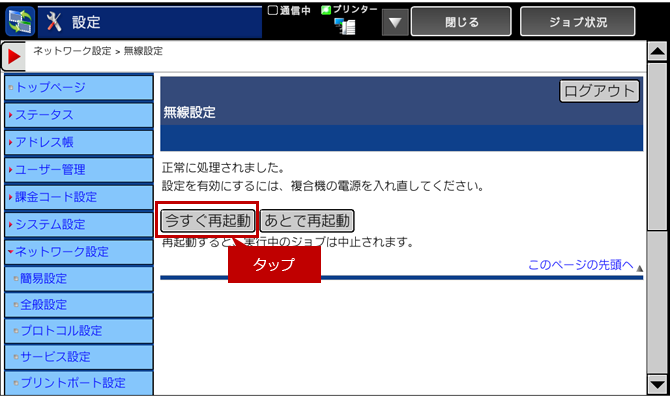Click the 正常に処理されました。 message

click(x=223, y=167)
